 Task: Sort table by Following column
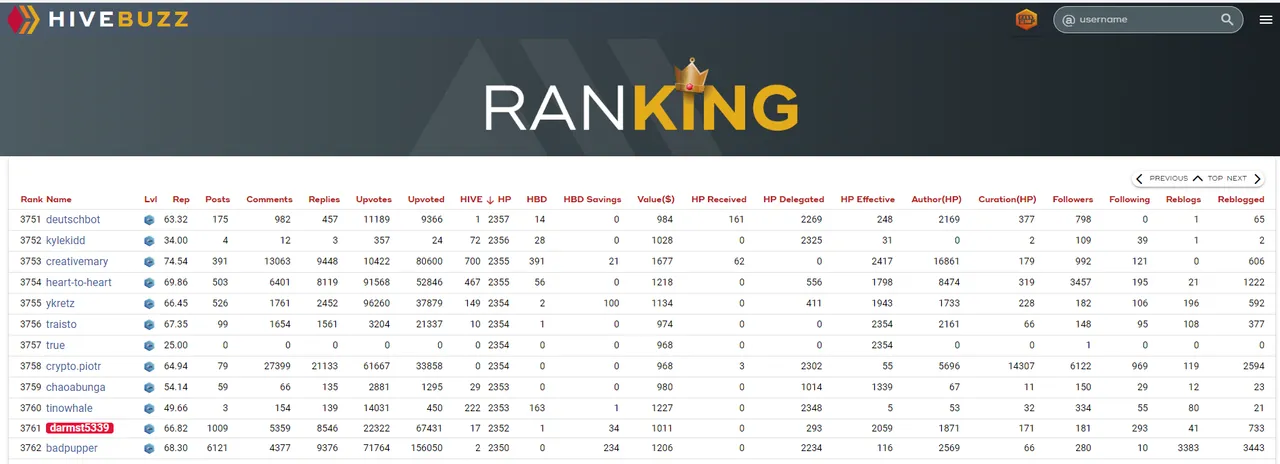pos(1129,199)
